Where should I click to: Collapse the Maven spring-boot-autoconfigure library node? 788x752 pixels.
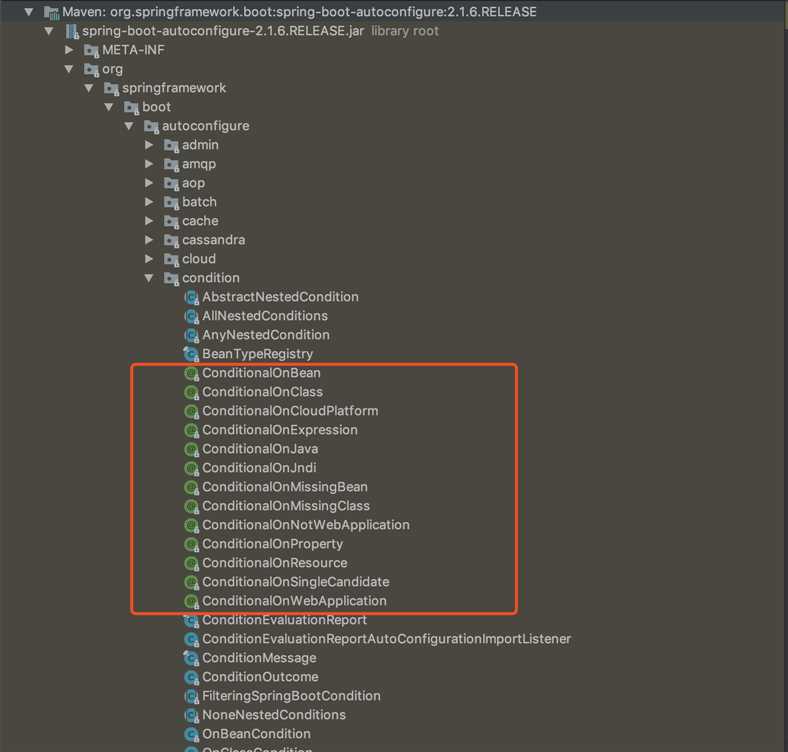(x=29, y=11)
